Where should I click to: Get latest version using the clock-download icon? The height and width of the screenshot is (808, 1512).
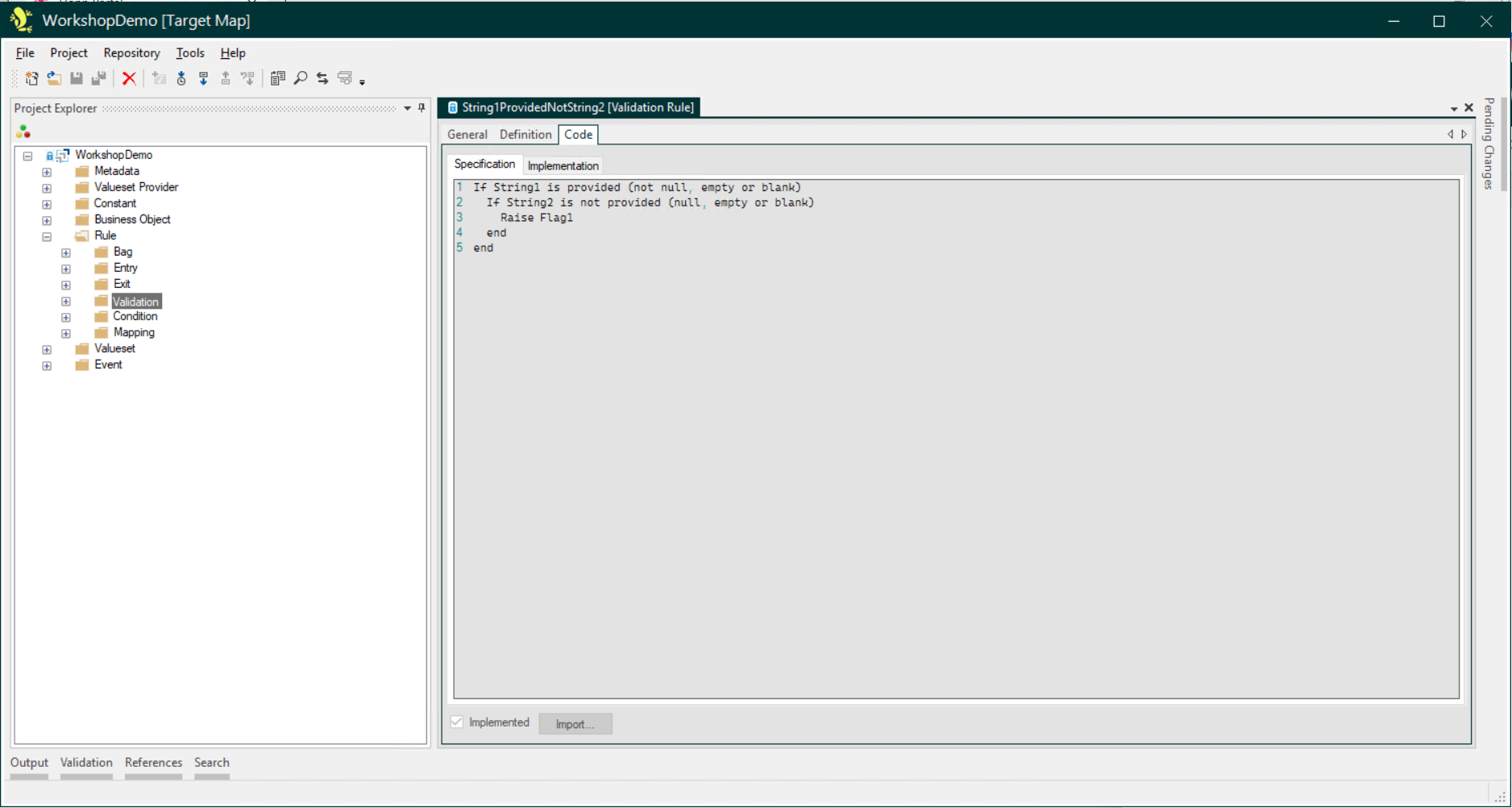pyautogui.click(x=181, y=78)
